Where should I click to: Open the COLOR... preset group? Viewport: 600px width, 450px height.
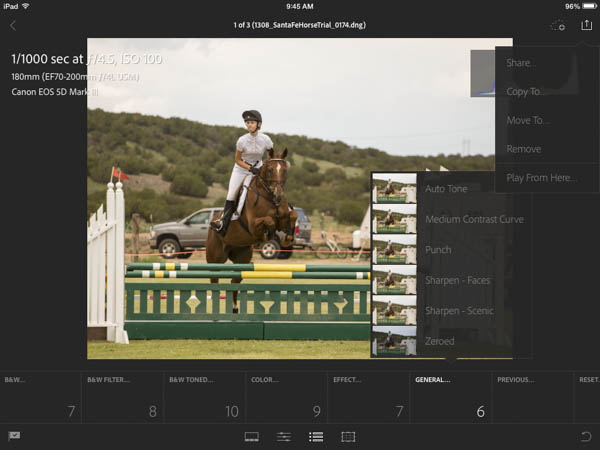287,397
